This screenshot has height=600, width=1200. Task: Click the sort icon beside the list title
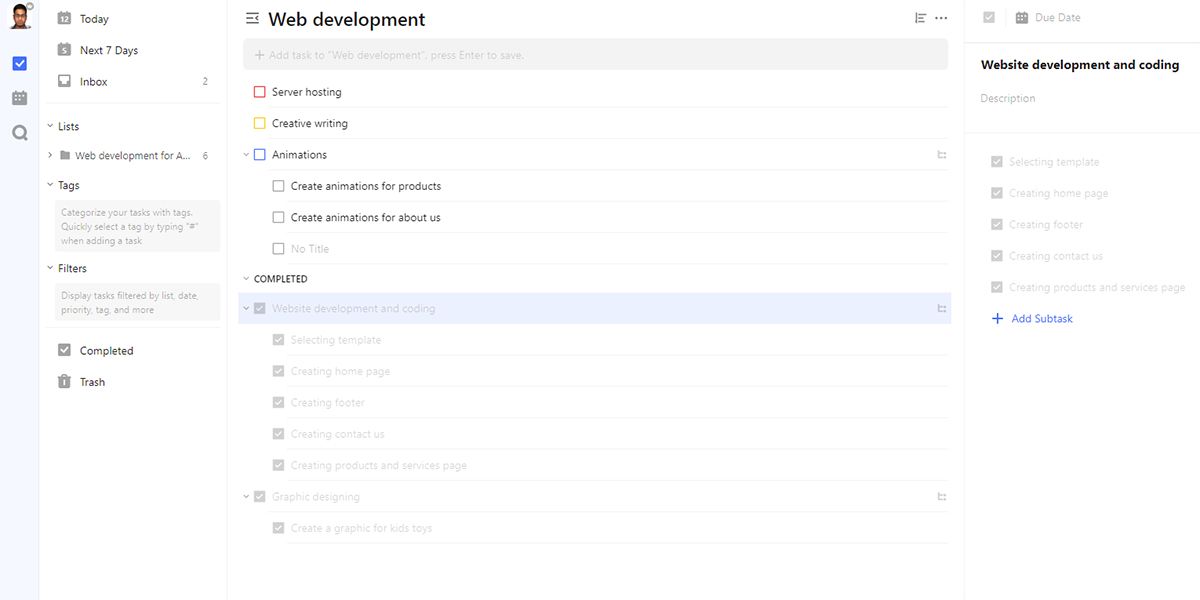pyautogui.click(x=920, y=18)
